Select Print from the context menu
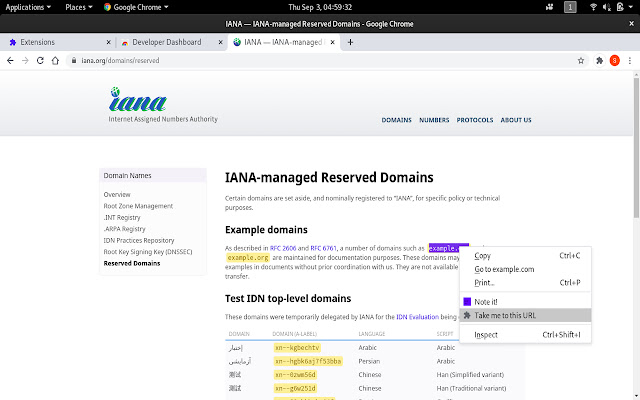 click(525, 282)
